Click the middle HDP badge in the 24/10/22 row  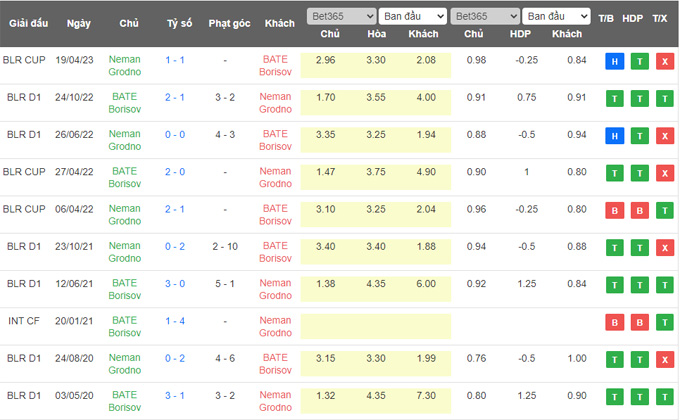pos(636,98)
